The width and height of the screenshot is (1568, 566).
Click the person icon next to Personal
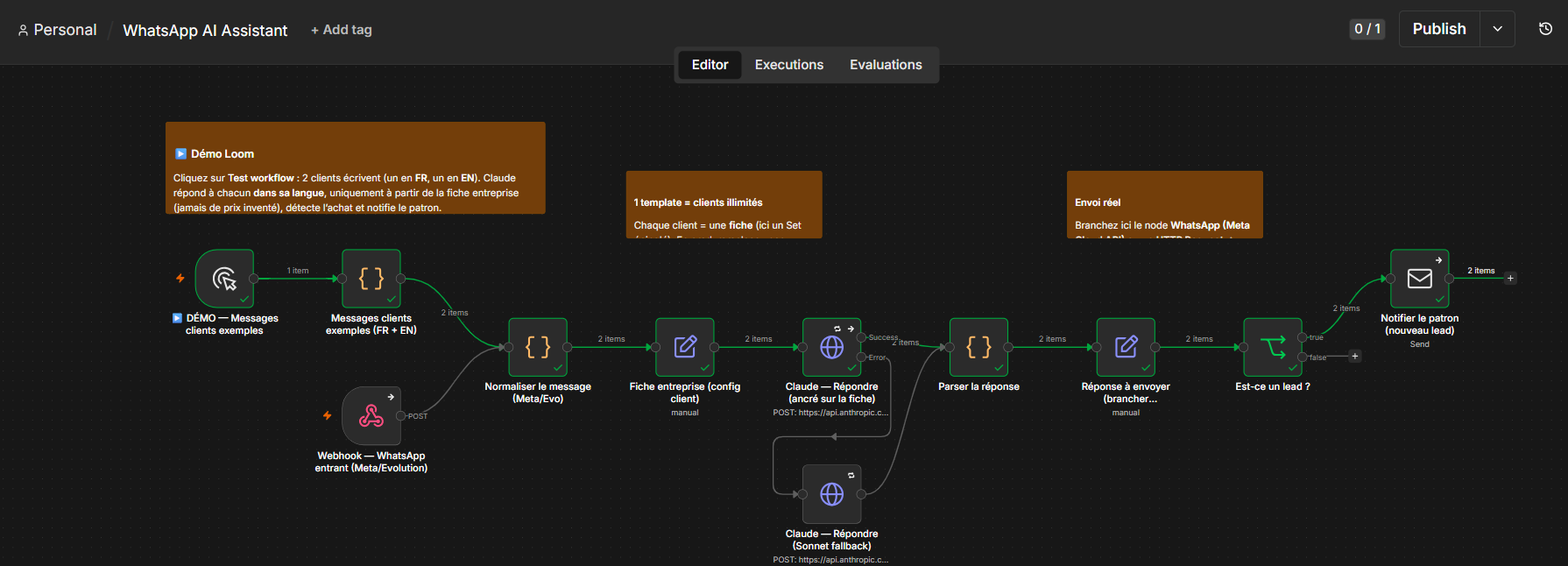tap(23, 30)
